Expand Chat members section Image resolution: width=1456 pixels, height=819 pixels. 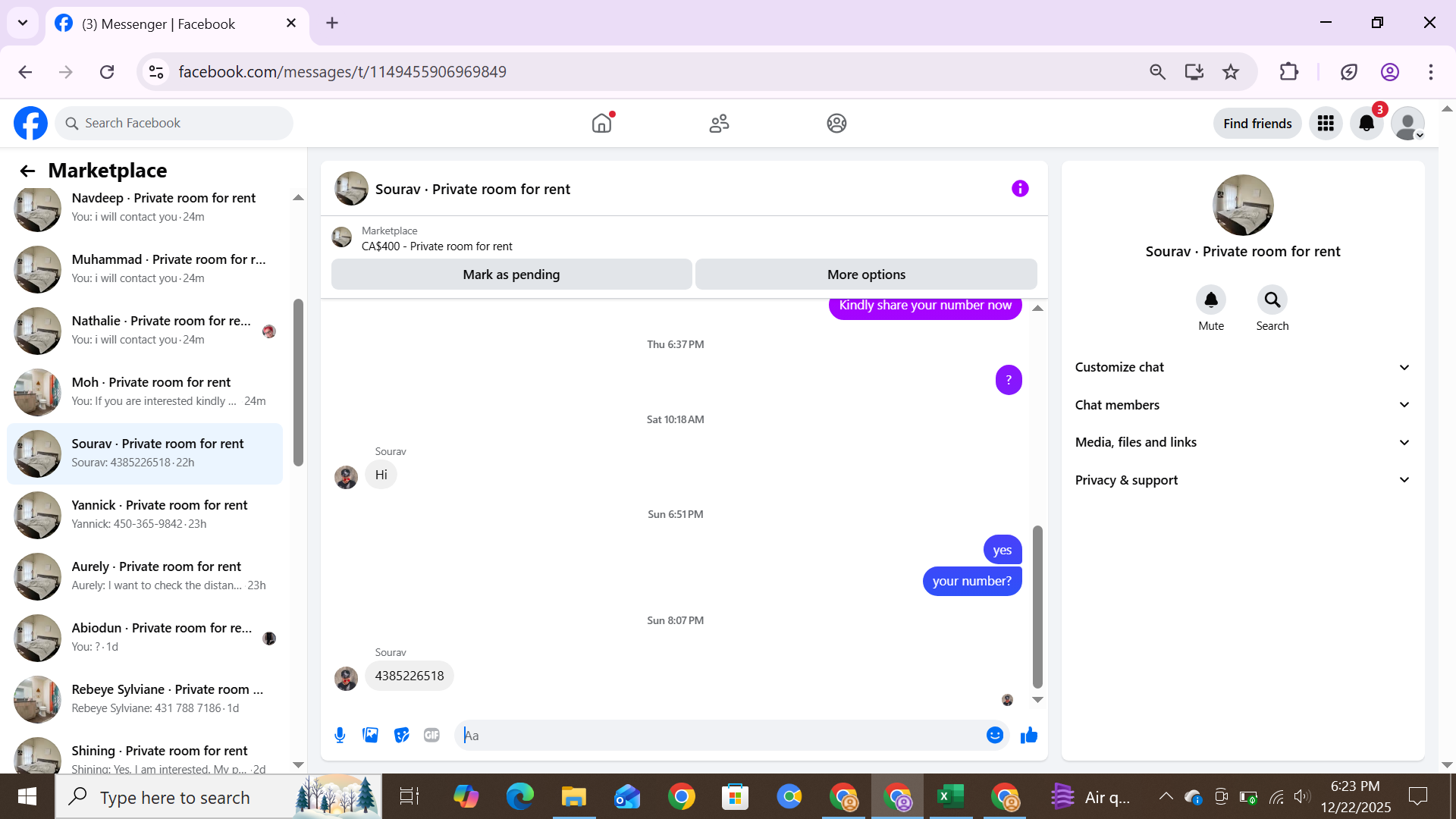tap(1242, 405)
